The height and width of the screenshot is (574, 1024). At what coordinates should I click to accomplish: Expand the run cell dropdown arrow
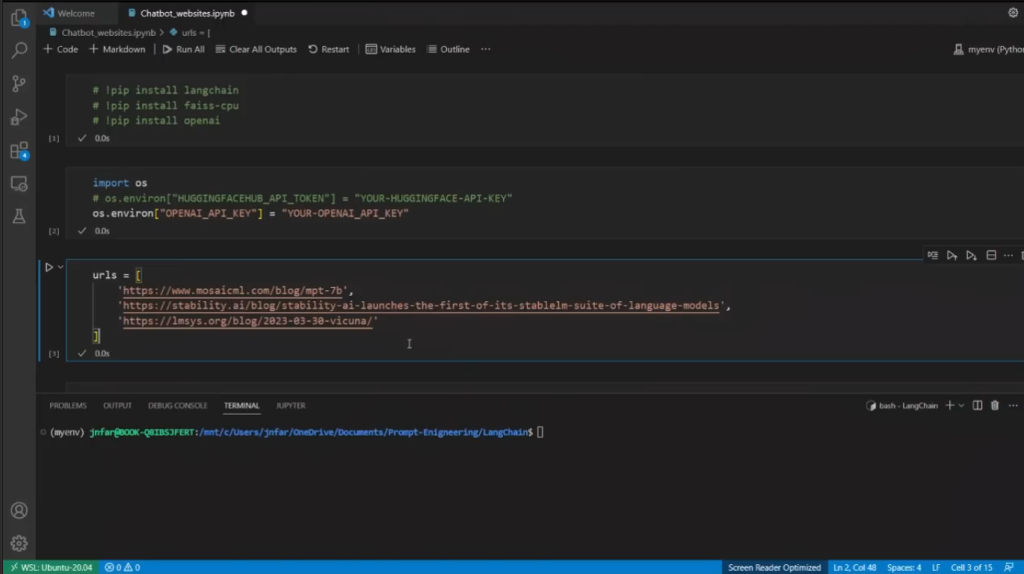[61, 267]
